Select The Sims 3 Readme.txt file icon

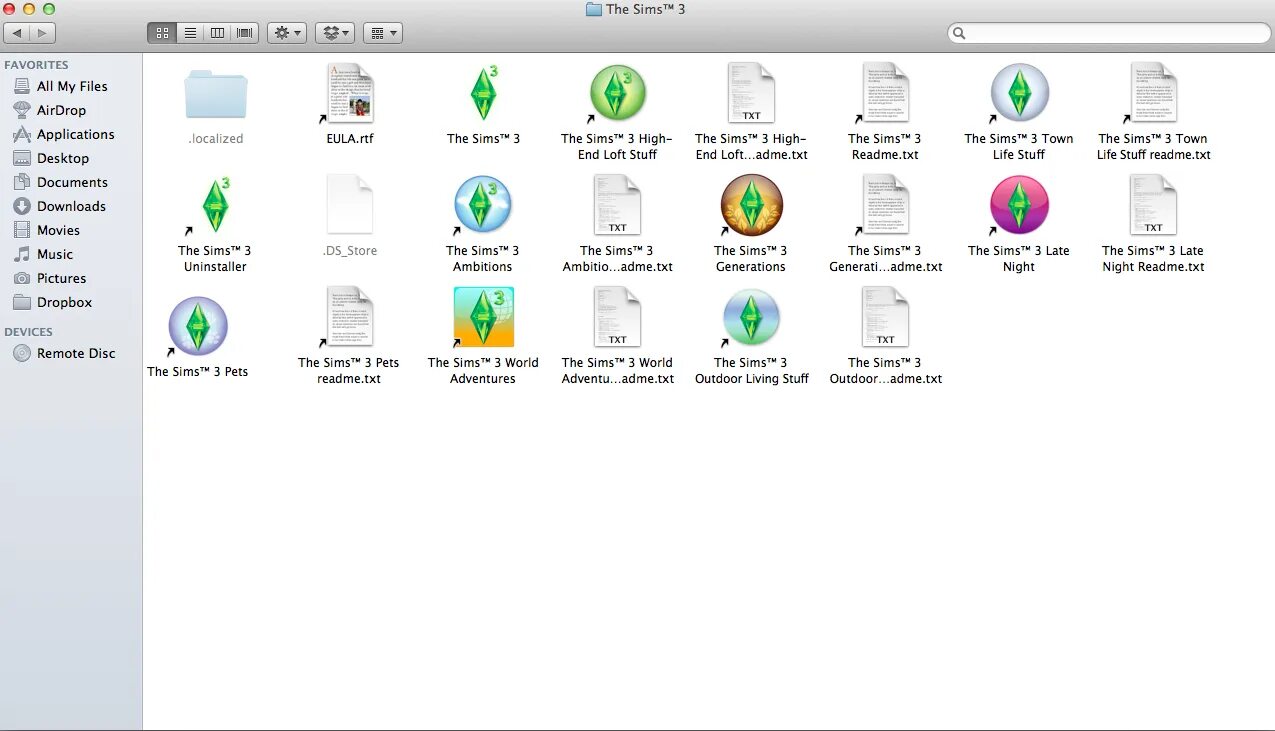885,93
